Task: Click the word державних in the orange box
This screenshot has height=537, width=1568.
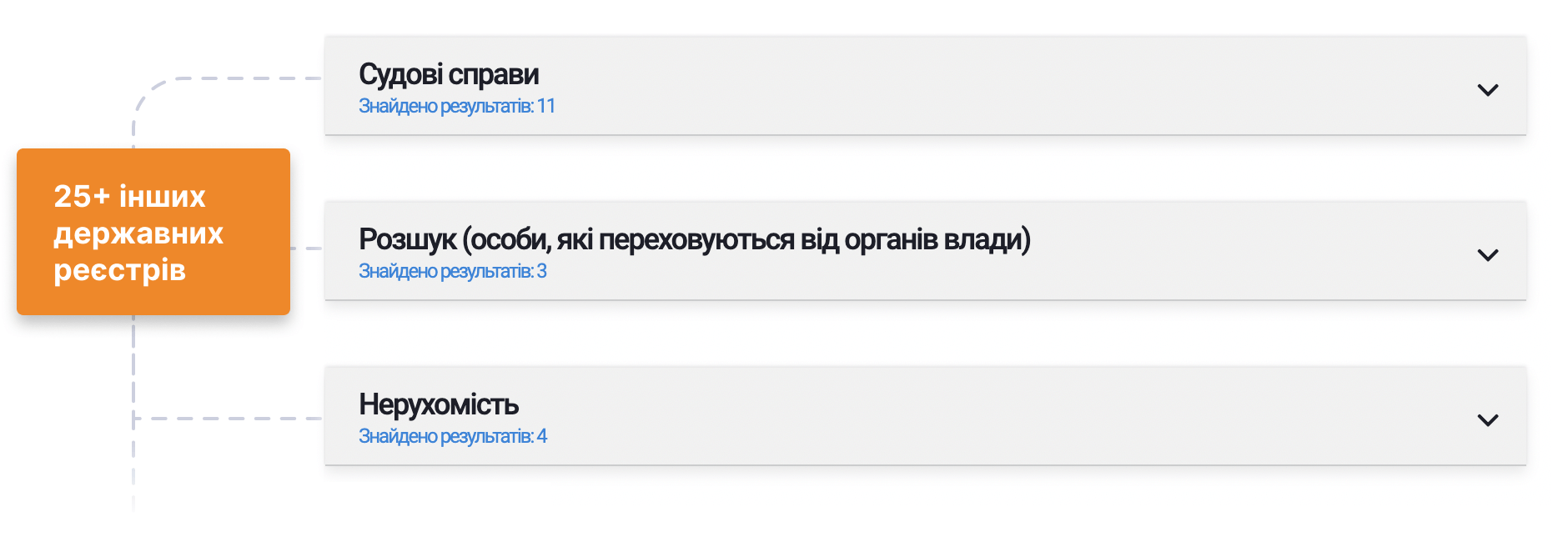Action: pos(138,233)
